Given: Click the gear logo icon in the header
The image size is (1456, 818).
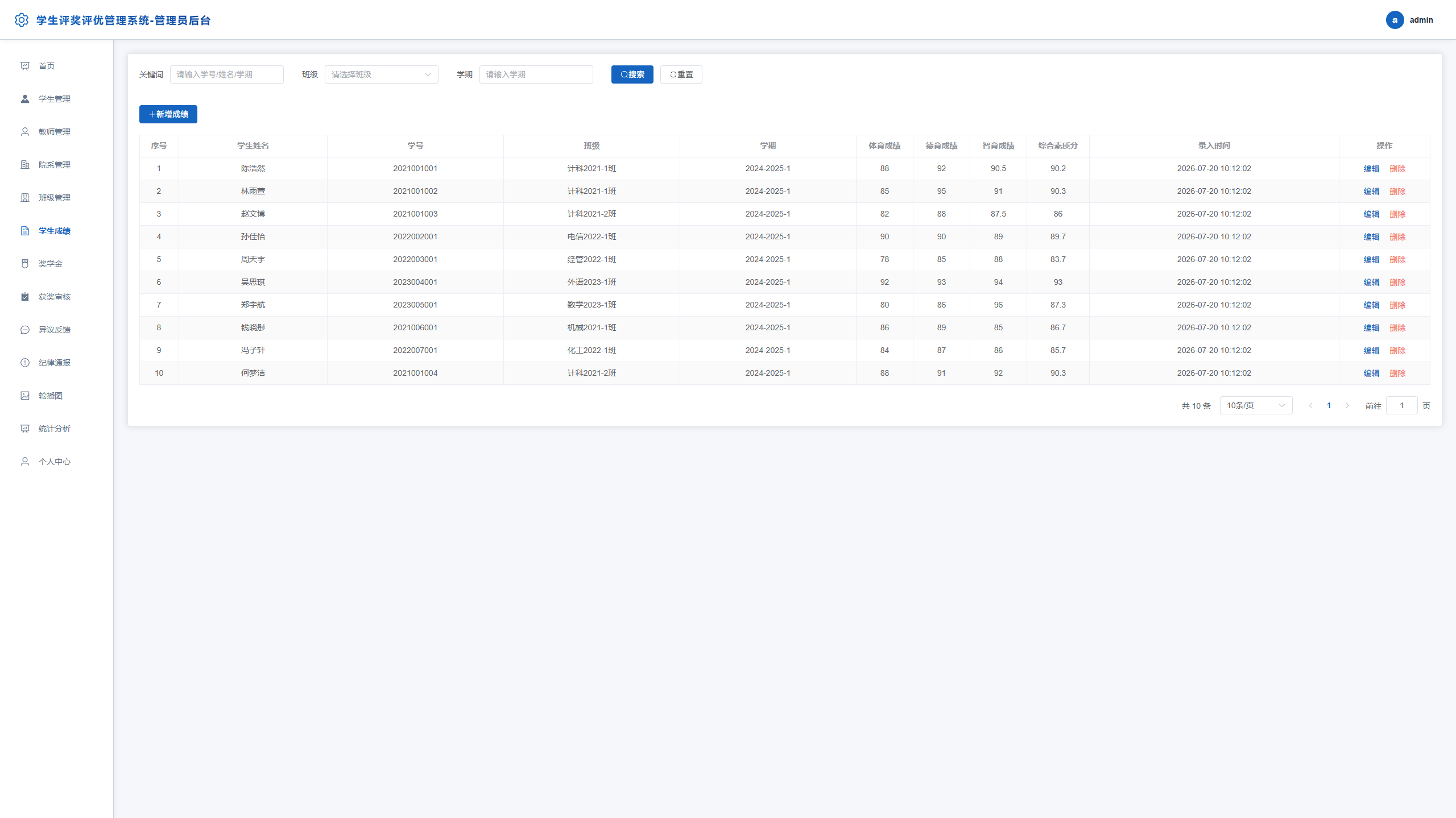Looking at the screenshot, I should click(x=22, y=20).
